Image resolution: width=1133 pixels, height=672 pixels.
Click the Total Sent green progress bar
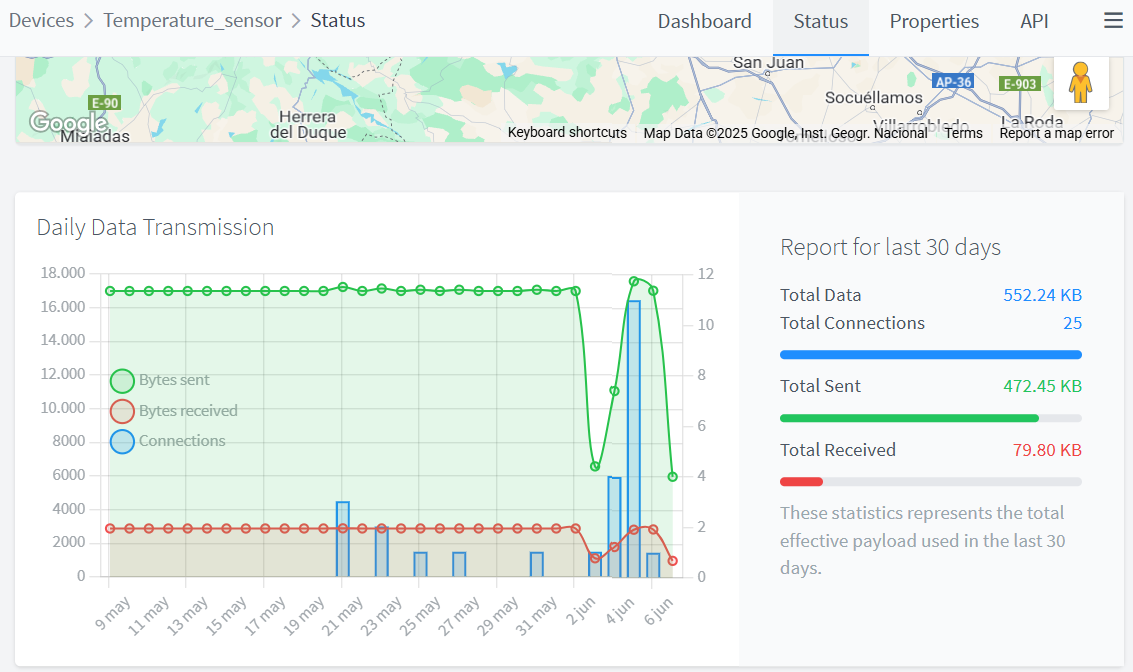[909, 418]
